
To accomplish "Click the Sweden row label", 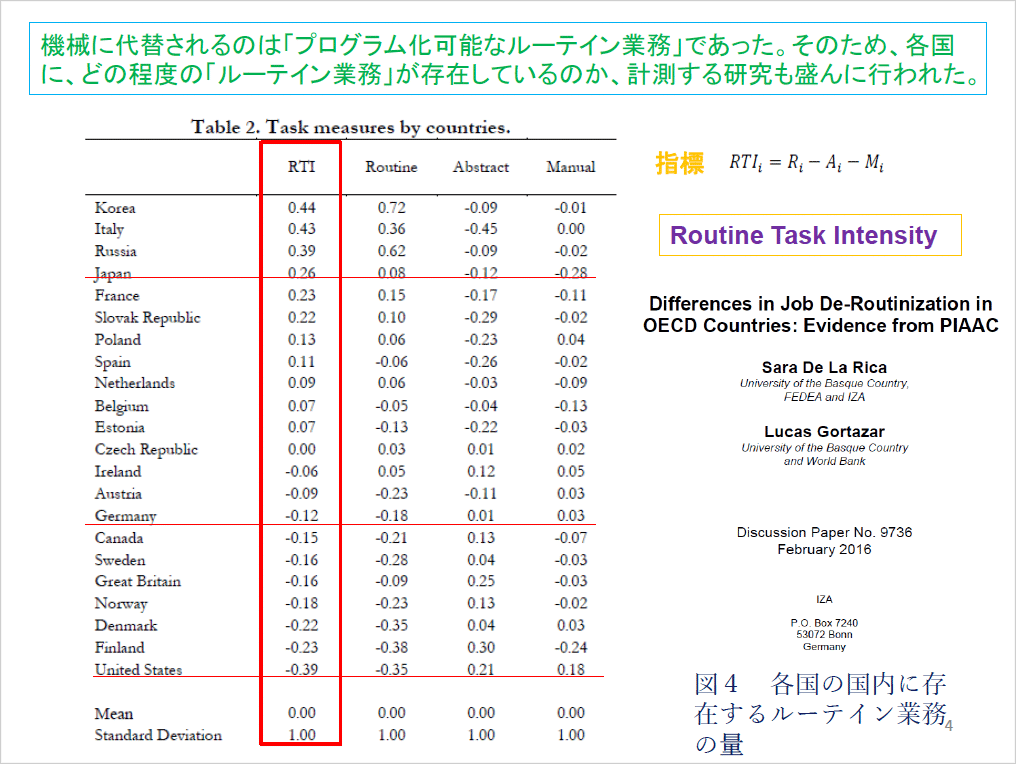I will tap(120, 560).
